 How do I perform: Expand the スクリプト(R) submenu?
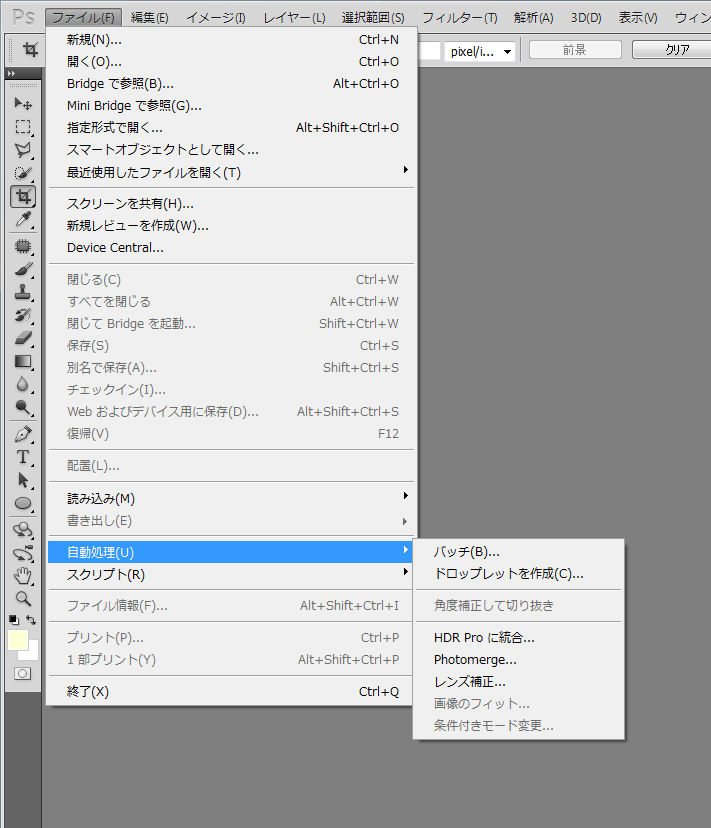tap(231, 574)
